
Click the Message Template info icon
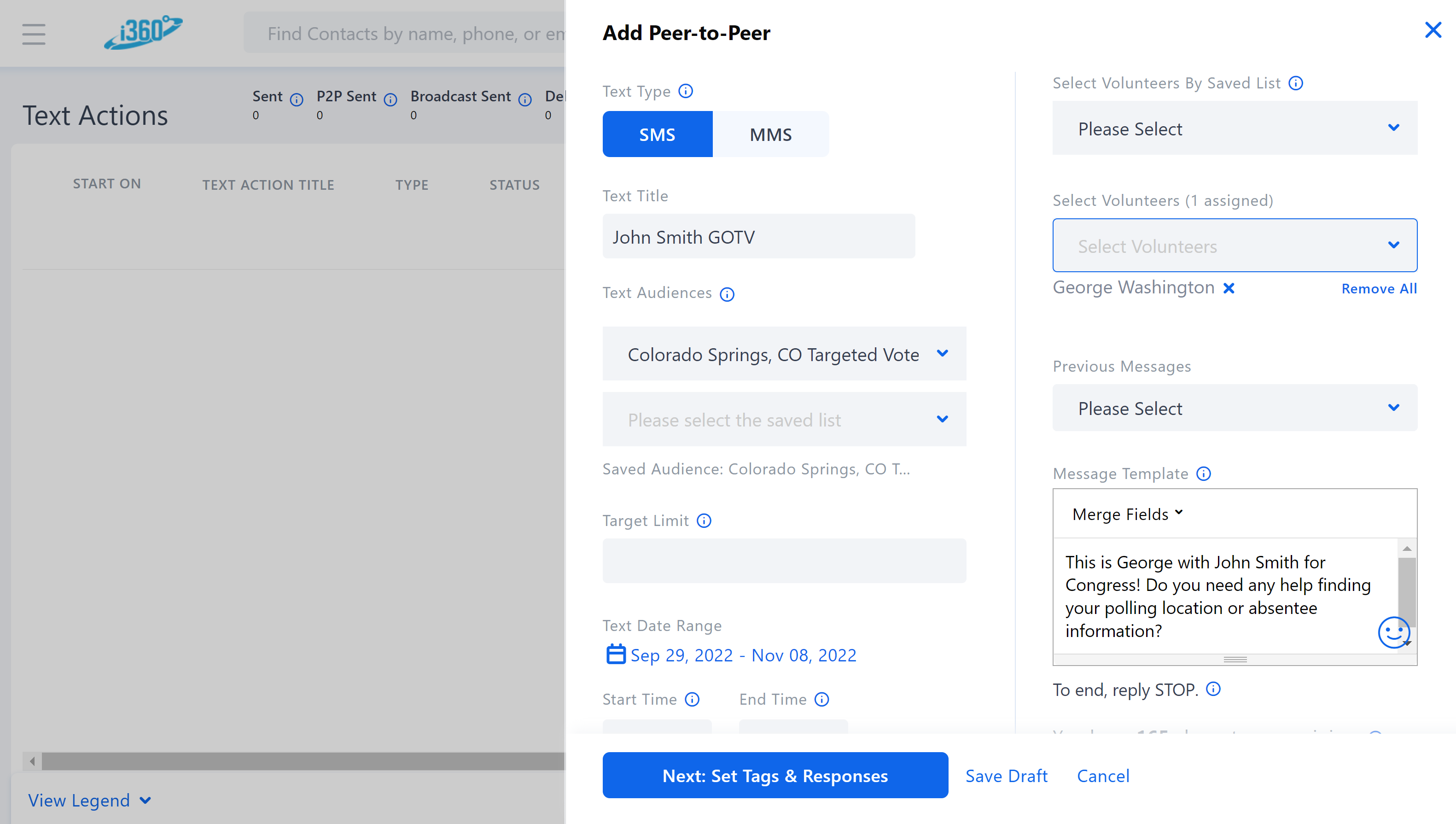click(x=1204, y=473)
